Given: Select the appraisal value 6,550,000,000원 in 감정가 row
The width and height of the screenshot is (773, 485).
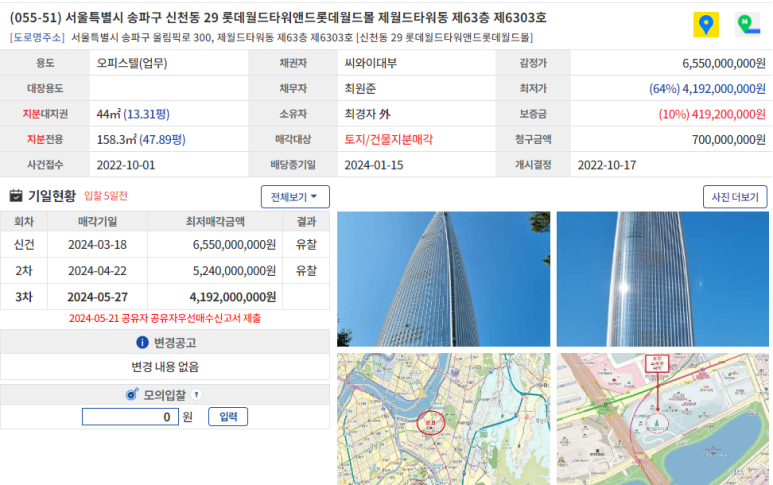Looking at the screenshot, I should coord(724,63).
